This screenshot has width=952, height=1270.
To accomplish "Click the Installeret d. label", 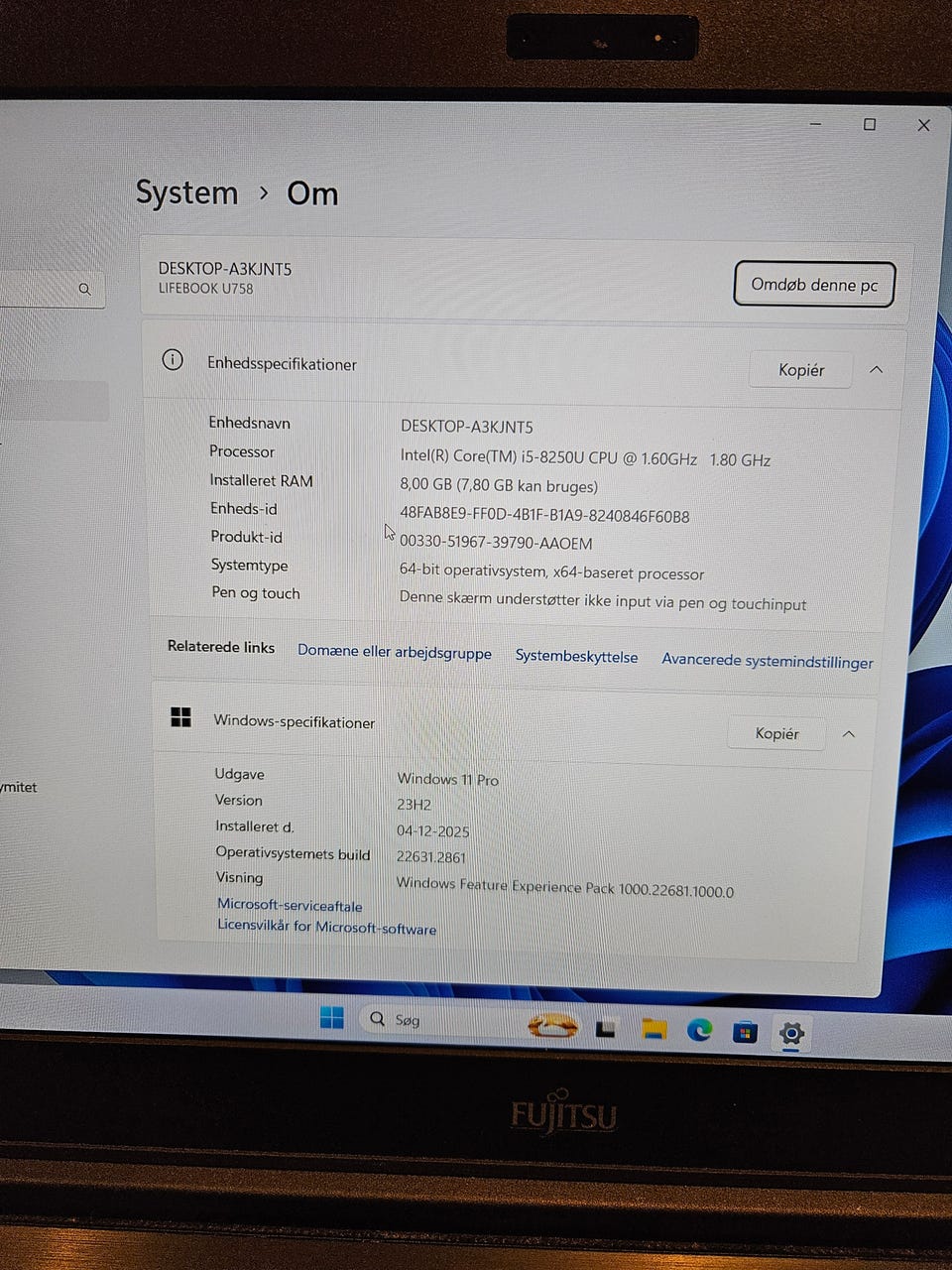I will [x=255, y=825].
